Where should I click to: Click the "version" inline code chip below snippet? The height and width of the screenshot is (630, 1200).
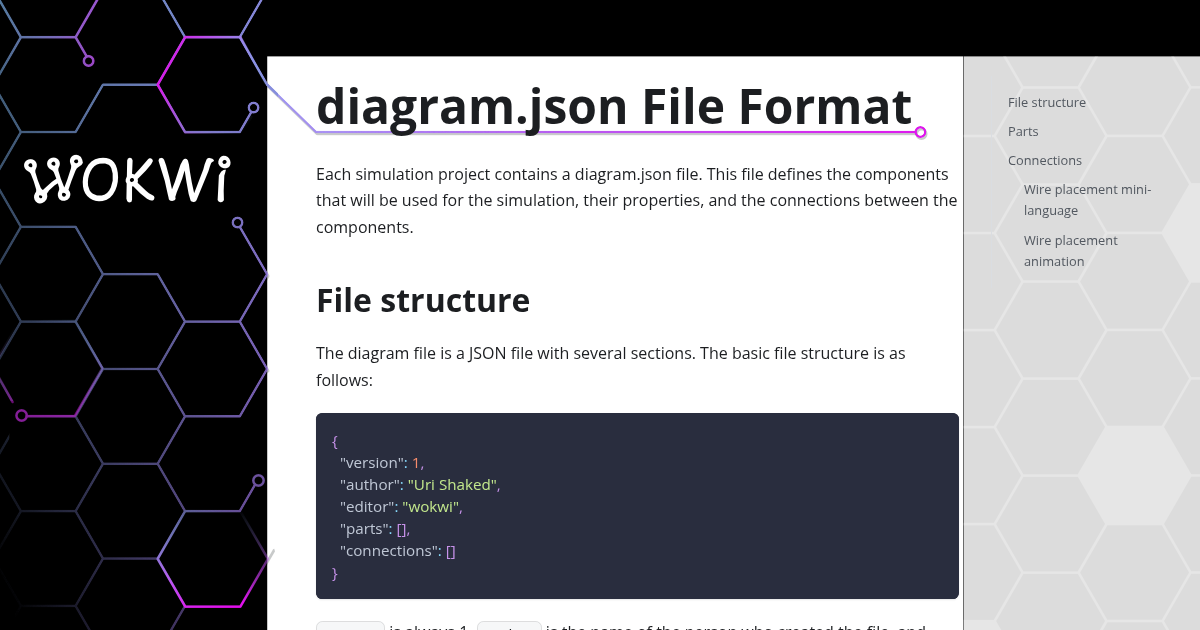pos(350,626)
